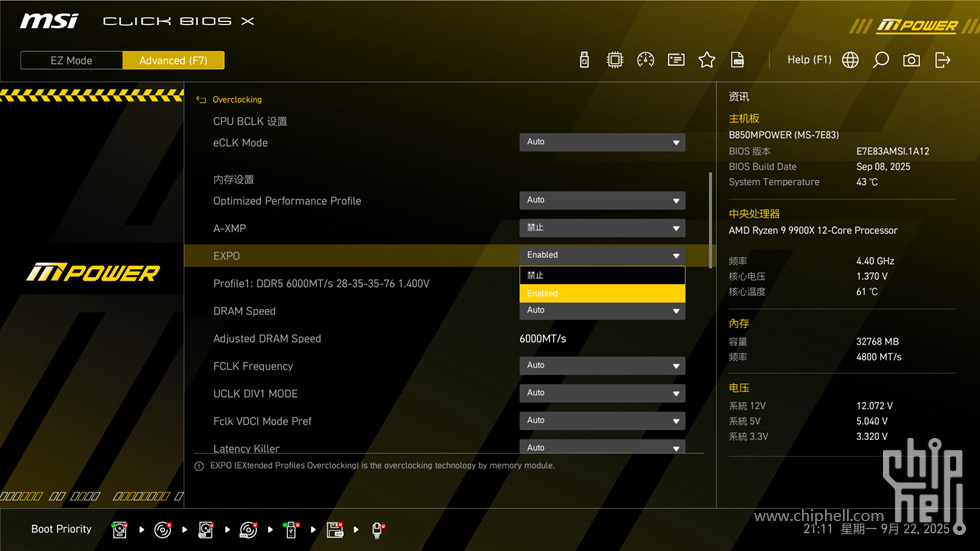Screen dimensions: 980x551
Task: Open the Latency Killer dropdown
Action: 602,447
